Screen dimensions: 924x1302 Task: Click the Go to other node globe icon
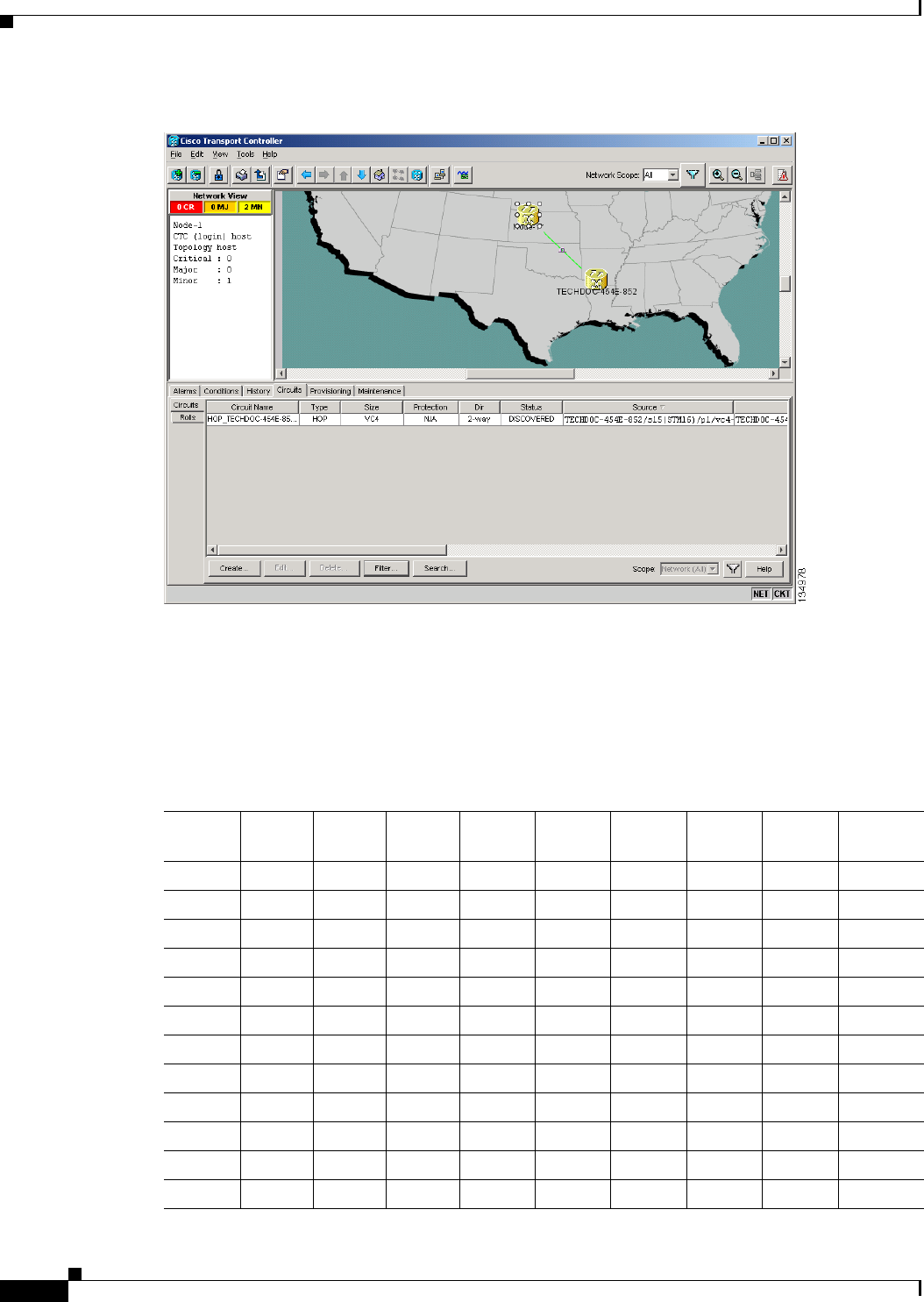click(x=417, y=175)
